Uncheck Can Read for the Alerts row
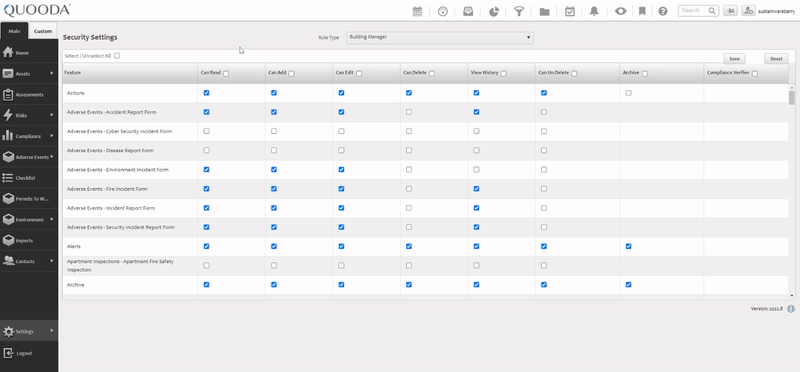This screenshot has width=800, height=372. (x=206, y=246)
